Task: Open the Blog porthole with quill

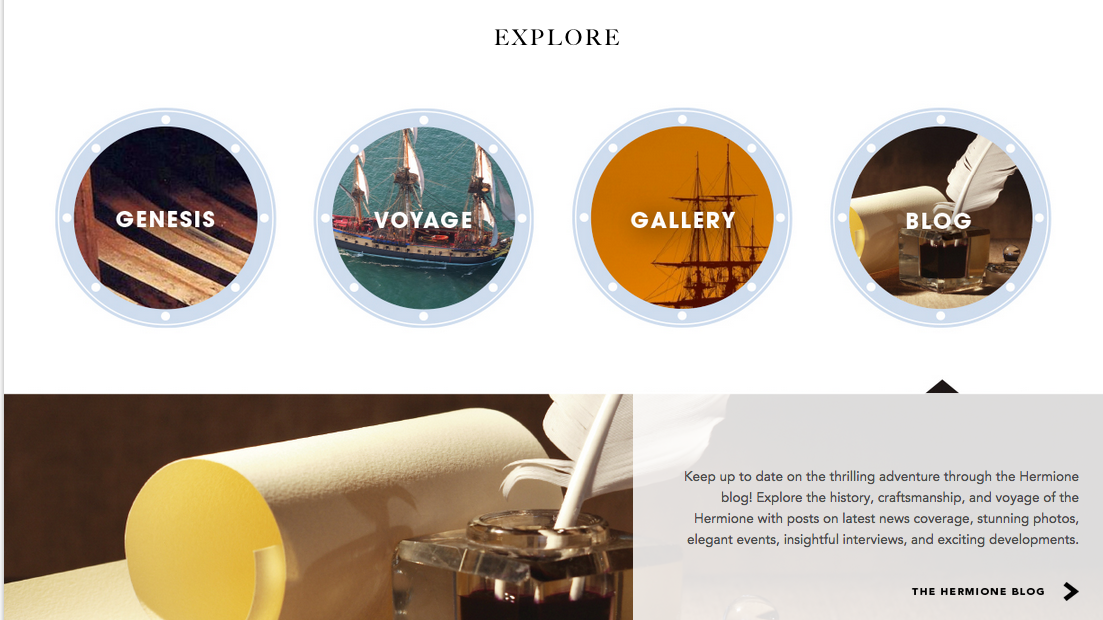Action: click(941, 217)
